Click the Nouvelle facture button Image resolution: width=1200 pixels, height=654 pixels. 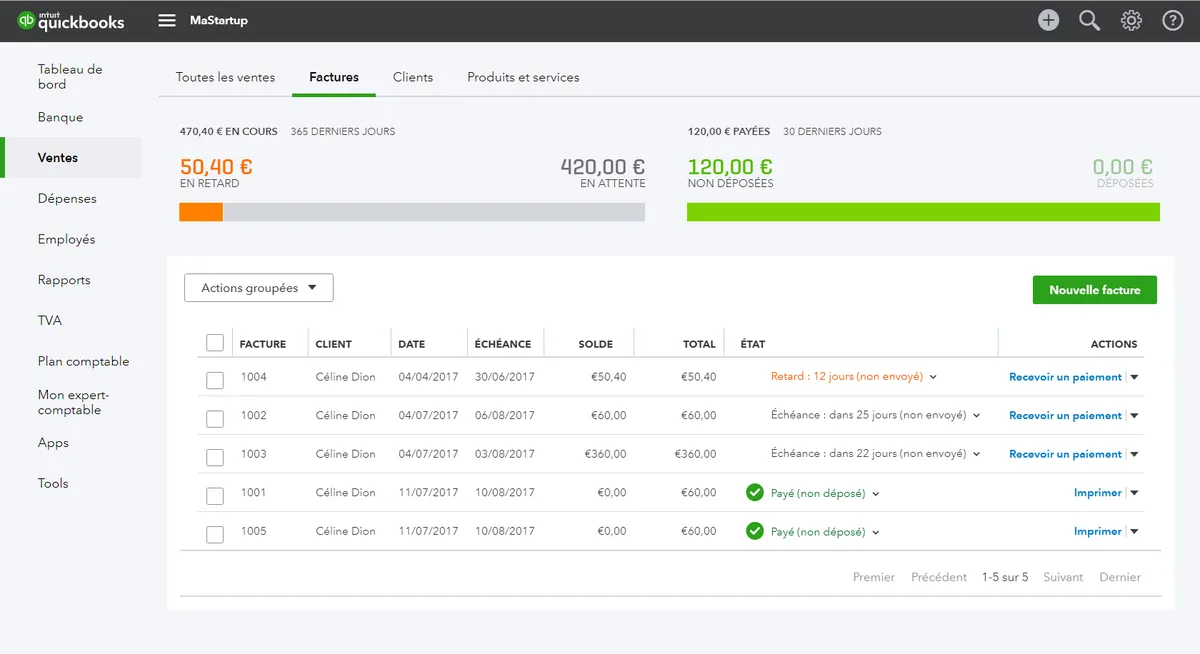coord(1094,290)
